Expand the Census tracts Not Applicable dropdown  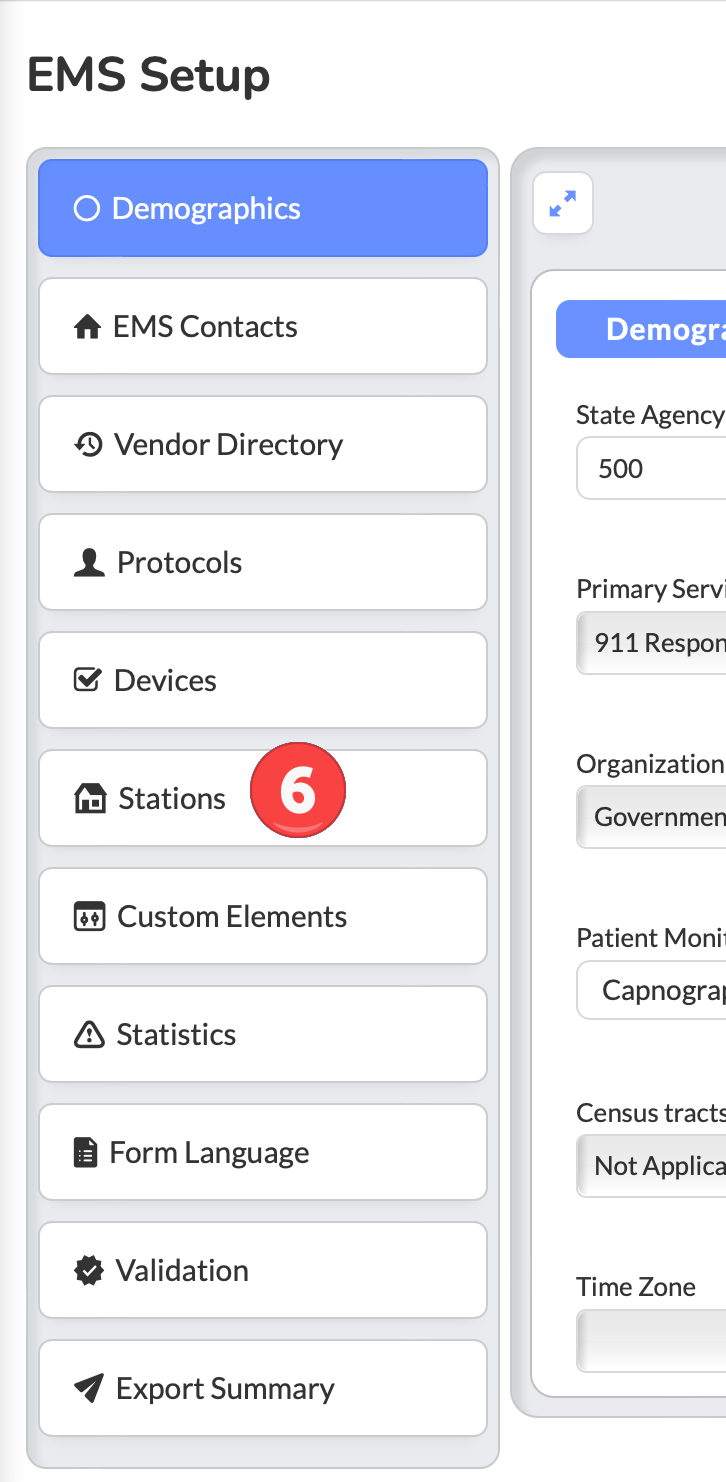[651, 1166]
